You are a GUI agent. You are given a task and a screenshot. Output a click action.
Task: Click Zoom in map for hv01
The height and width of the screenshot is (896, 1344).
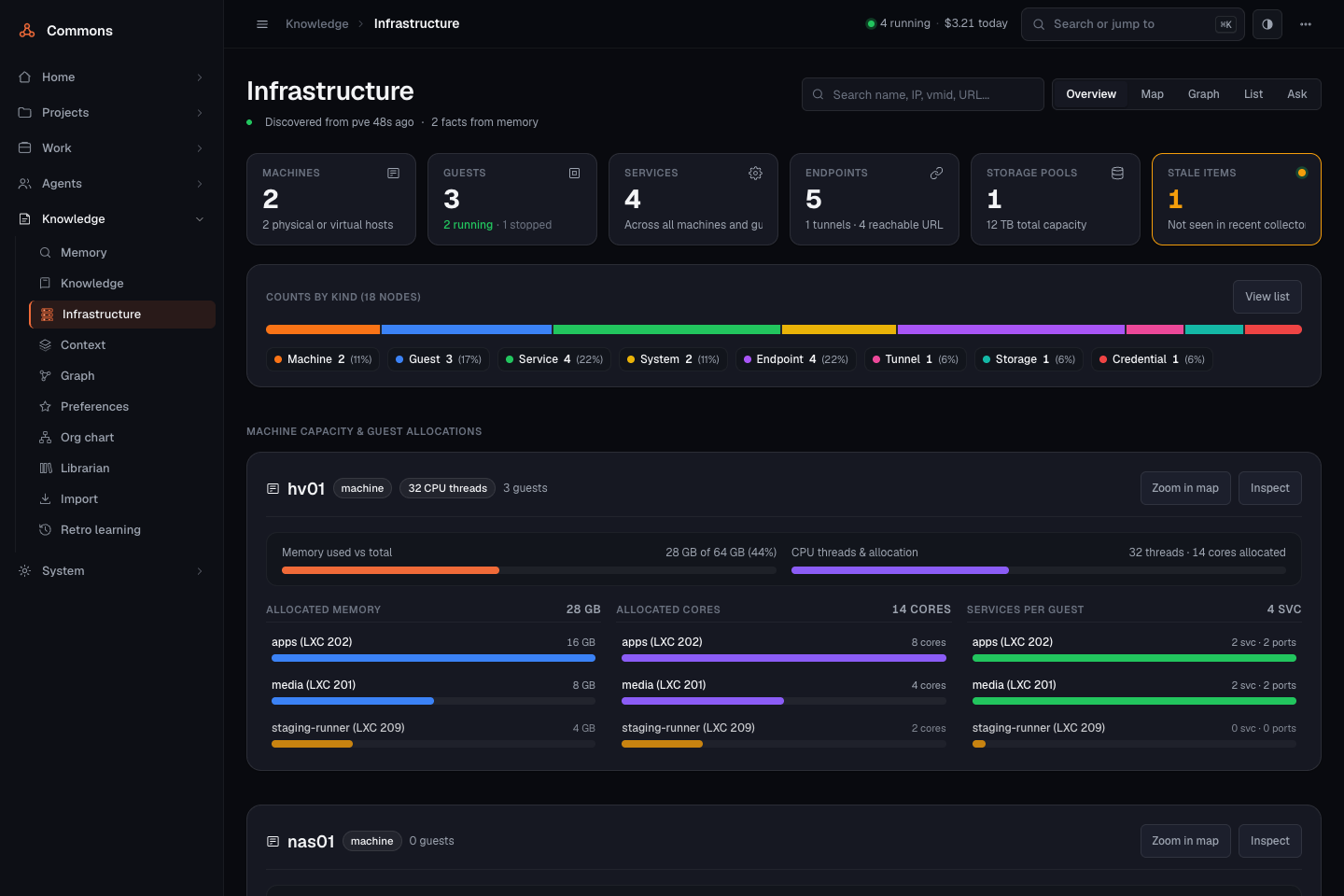(x=1185, y=488)
